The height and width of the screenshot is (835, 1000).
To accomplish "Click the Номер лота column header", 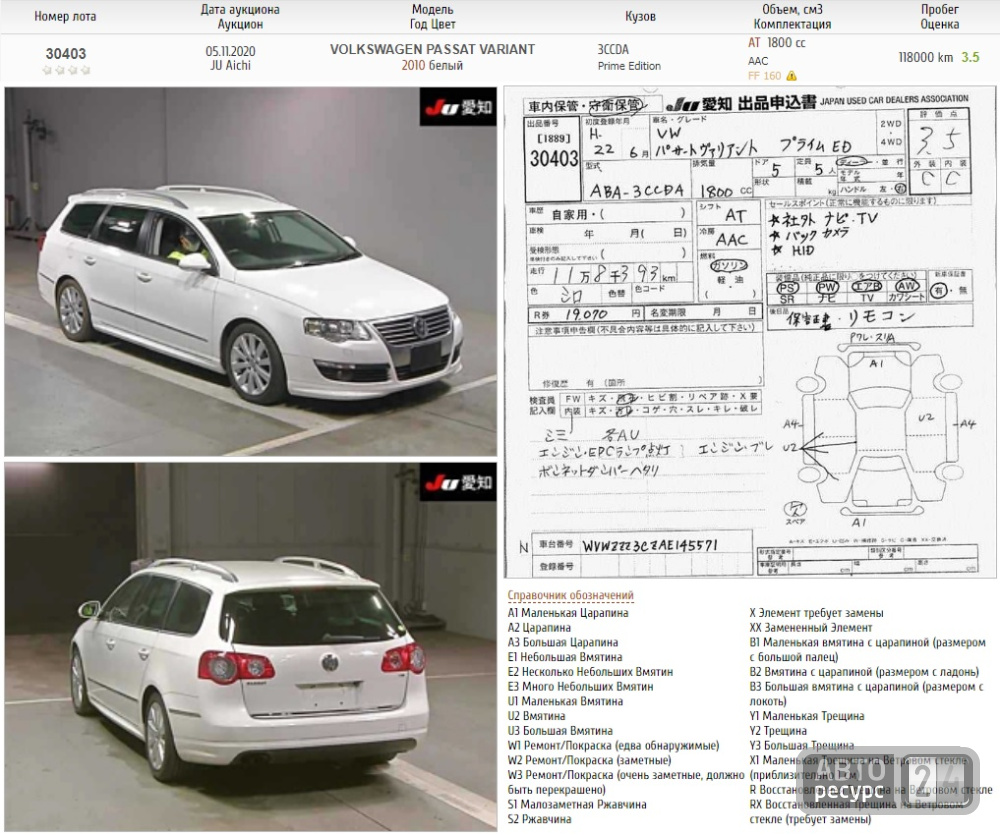I will (65, 17).
